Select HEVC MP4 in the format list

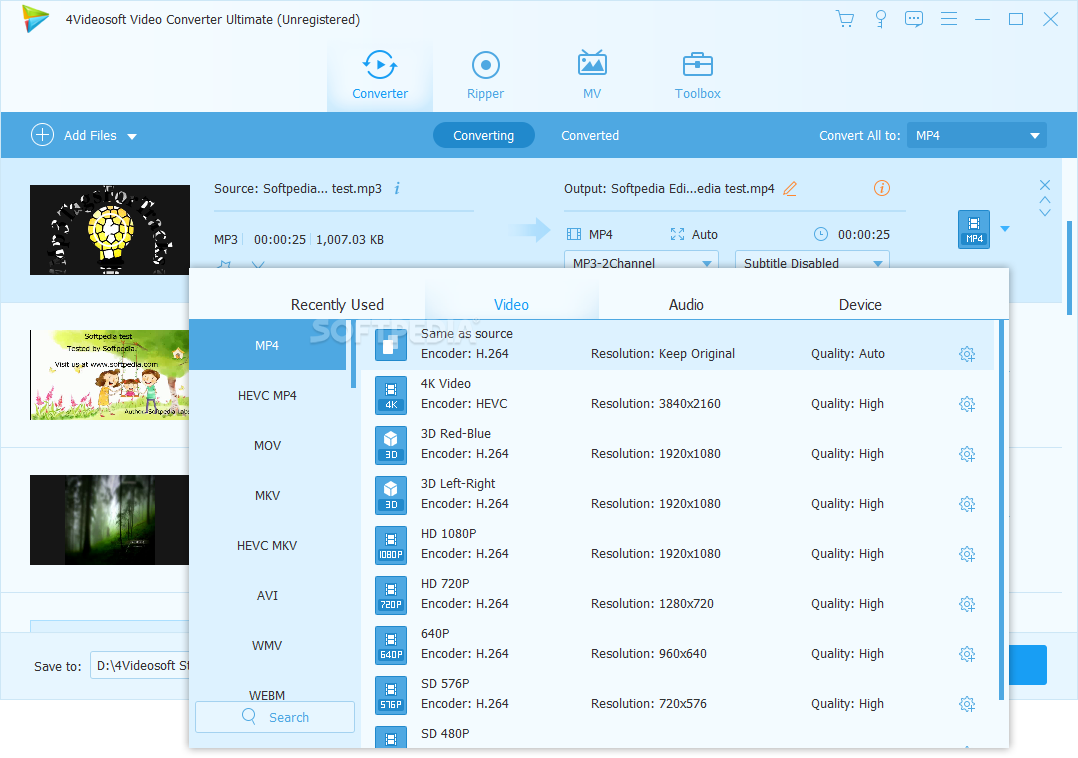[267, 395]
